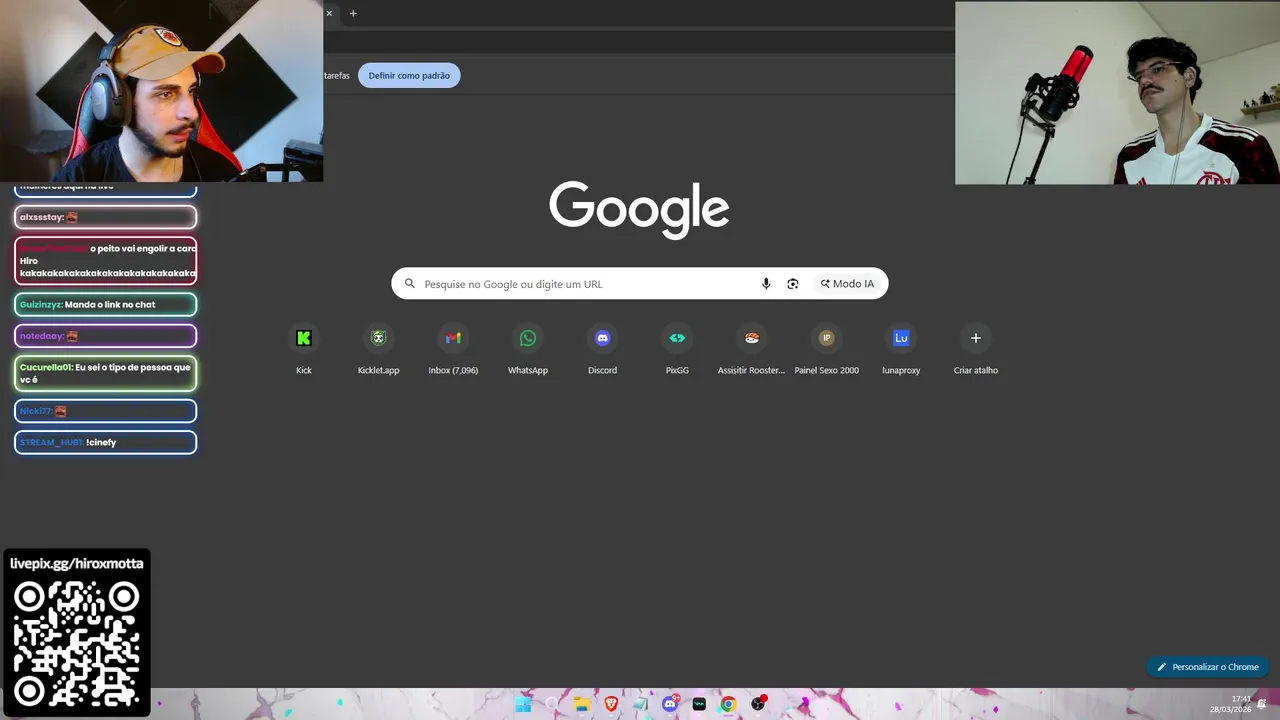
Task: Click the Google logo
Action: click(x=639, y=209)
